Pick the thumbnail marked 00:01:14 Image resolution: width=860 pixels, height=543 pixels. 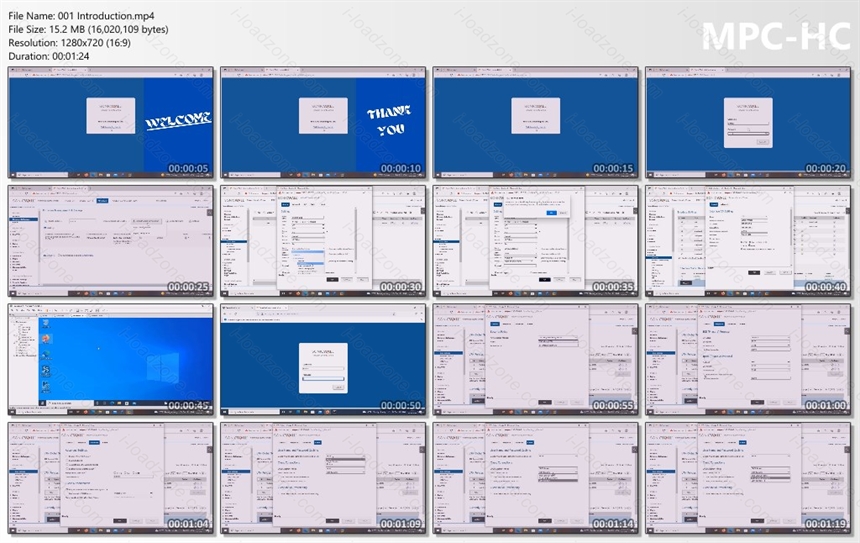point(535,478)
